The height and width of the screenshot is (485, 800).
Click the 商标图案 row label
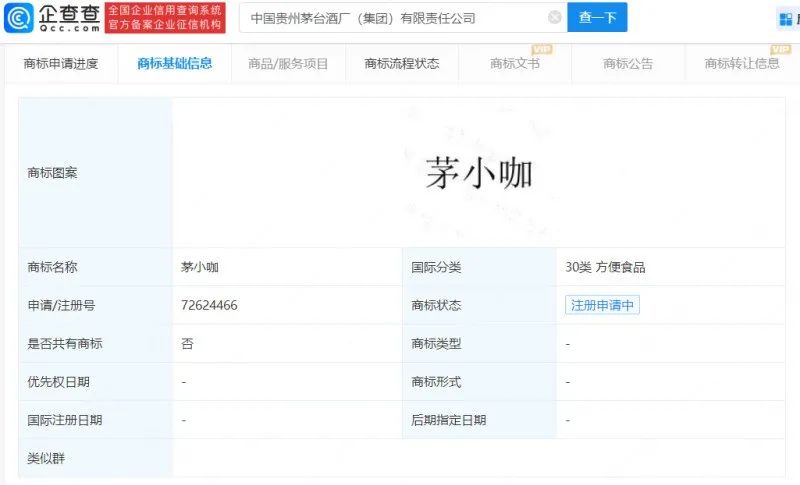(x=53, y=173)
